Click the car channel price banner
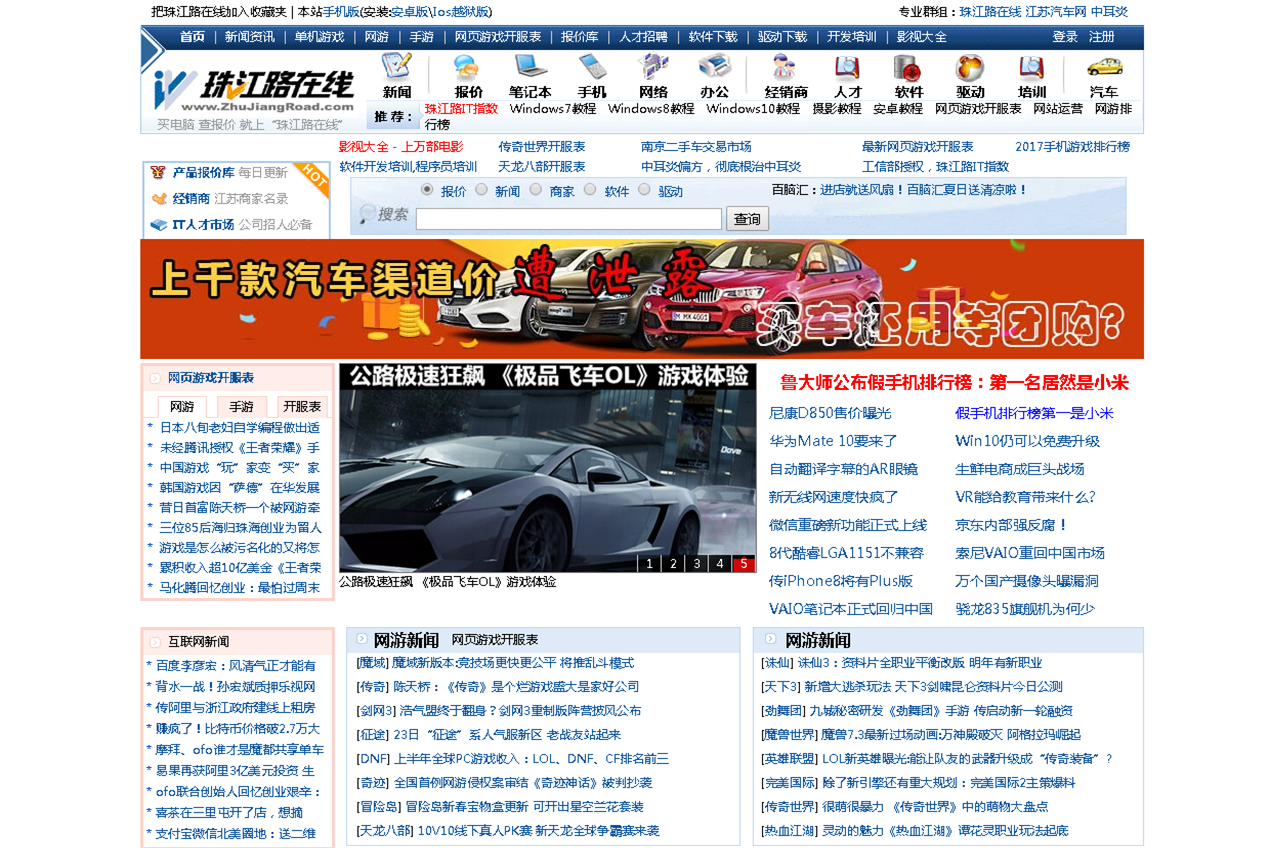Screen dimensions: 1270x848 pyautogui.click(x=642, y=299)
